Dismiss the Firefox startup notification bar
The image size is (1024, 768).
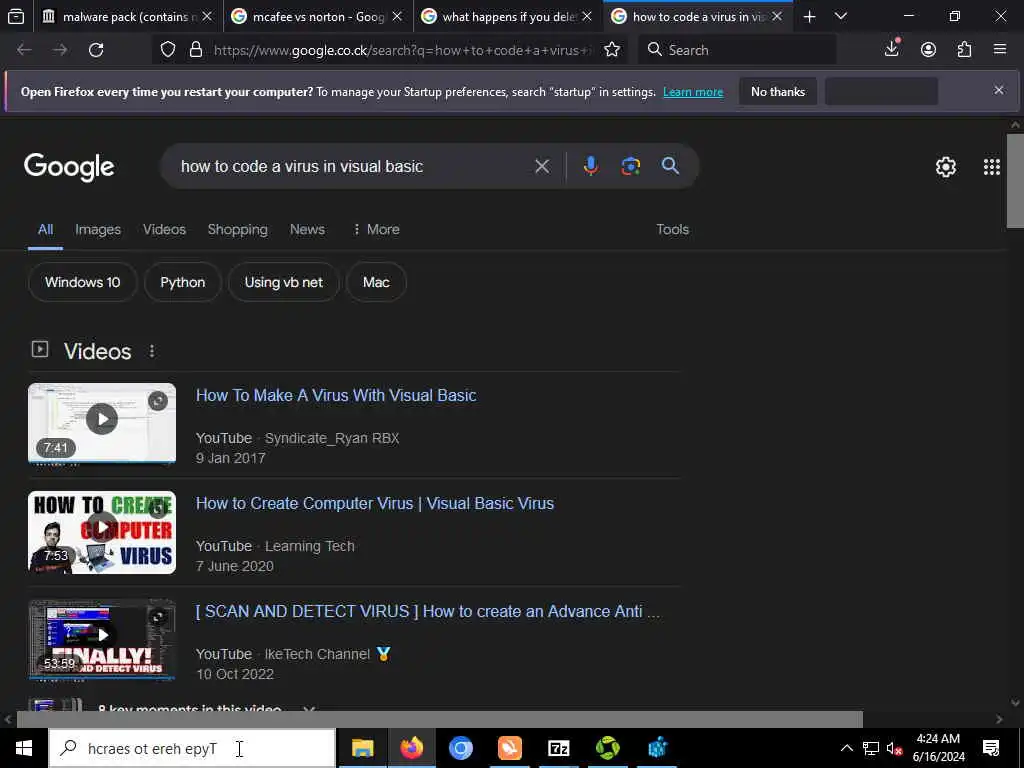(x=999, y=90)
